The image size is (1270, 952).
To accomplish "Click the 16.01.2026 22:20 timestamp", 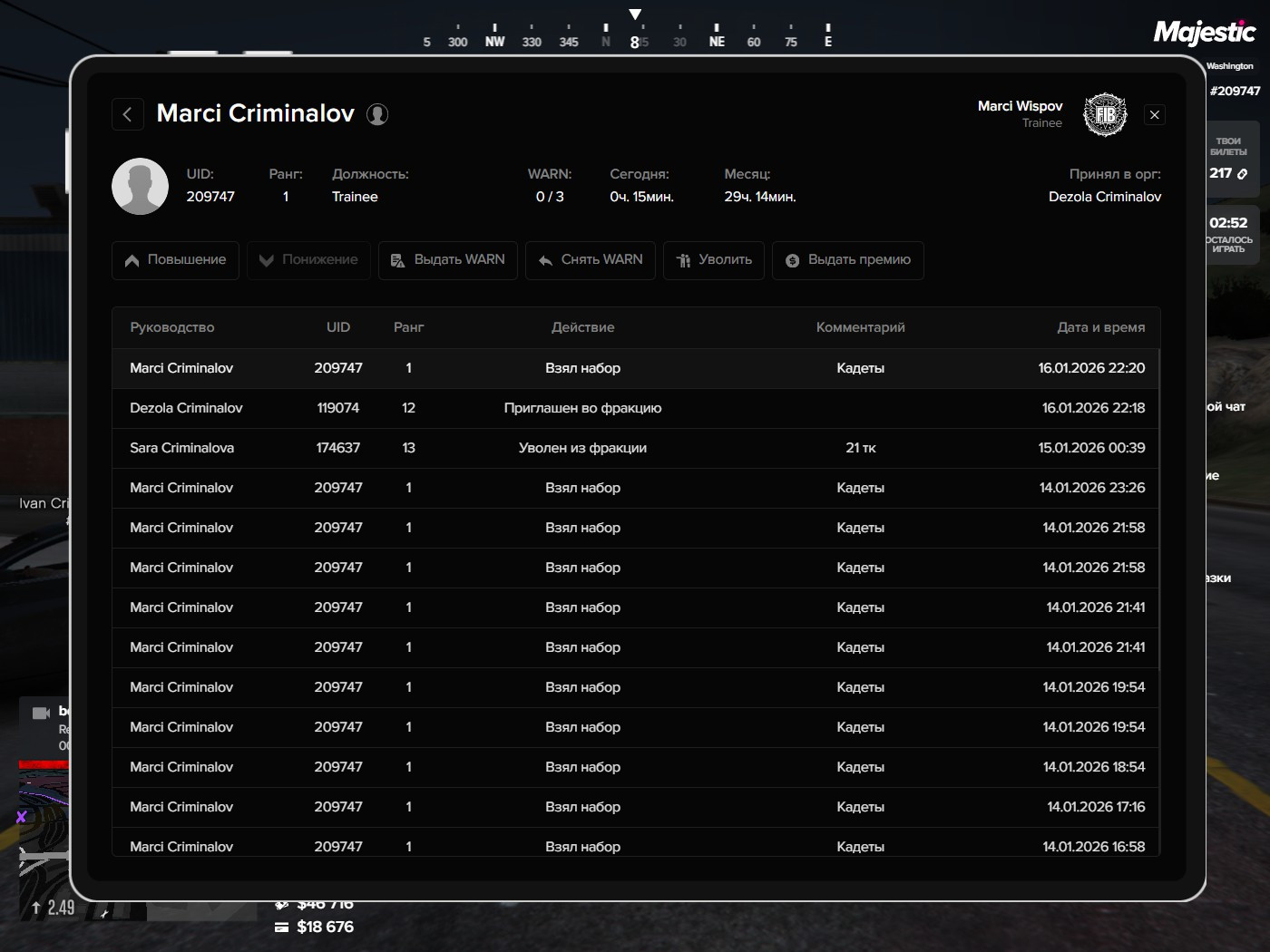I will click(1092, 368).
